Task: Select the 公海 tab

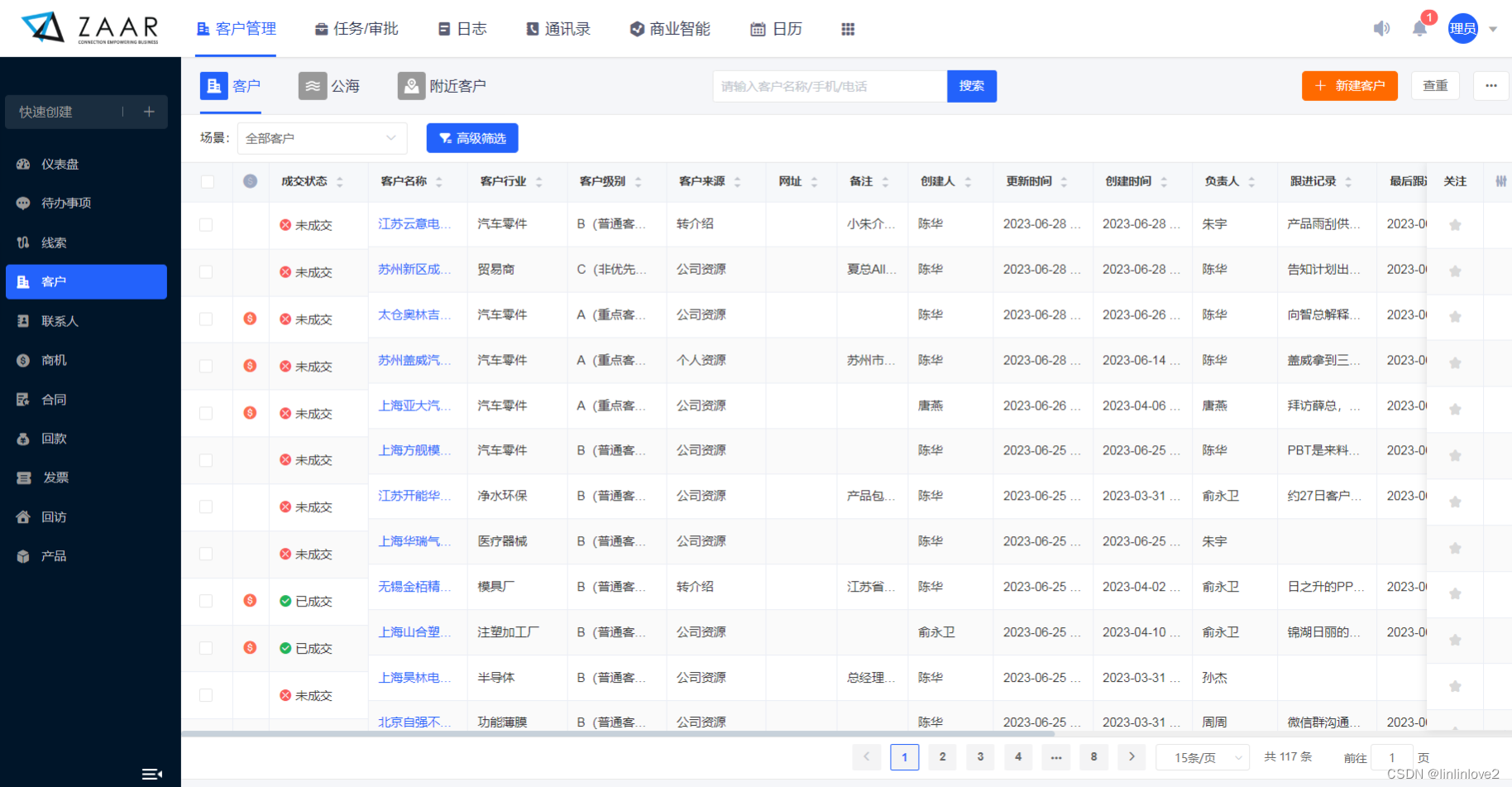Action: pos(329,86)
